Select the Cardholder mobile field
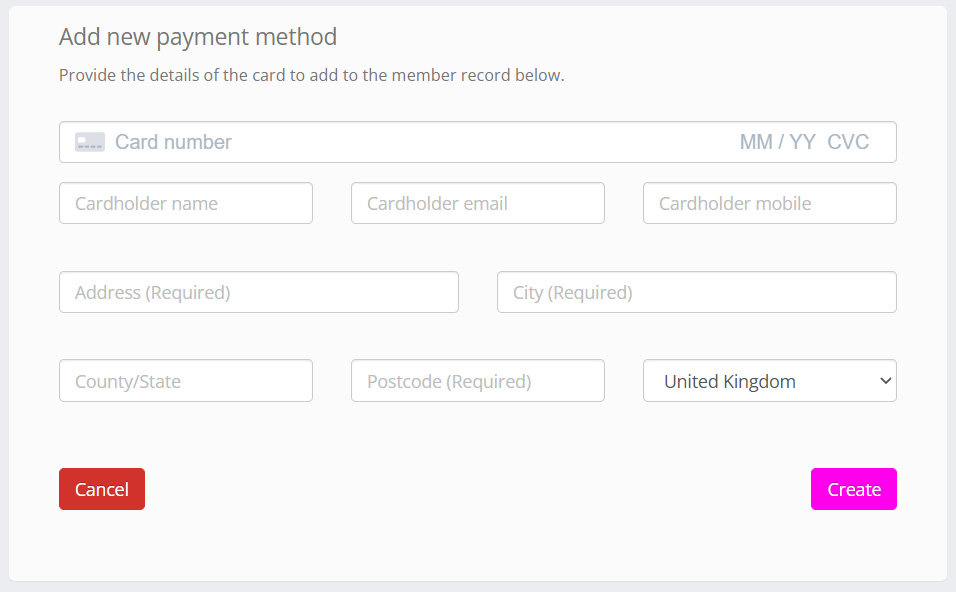Screen dimensions: 956x592 (x=770, y=203)
